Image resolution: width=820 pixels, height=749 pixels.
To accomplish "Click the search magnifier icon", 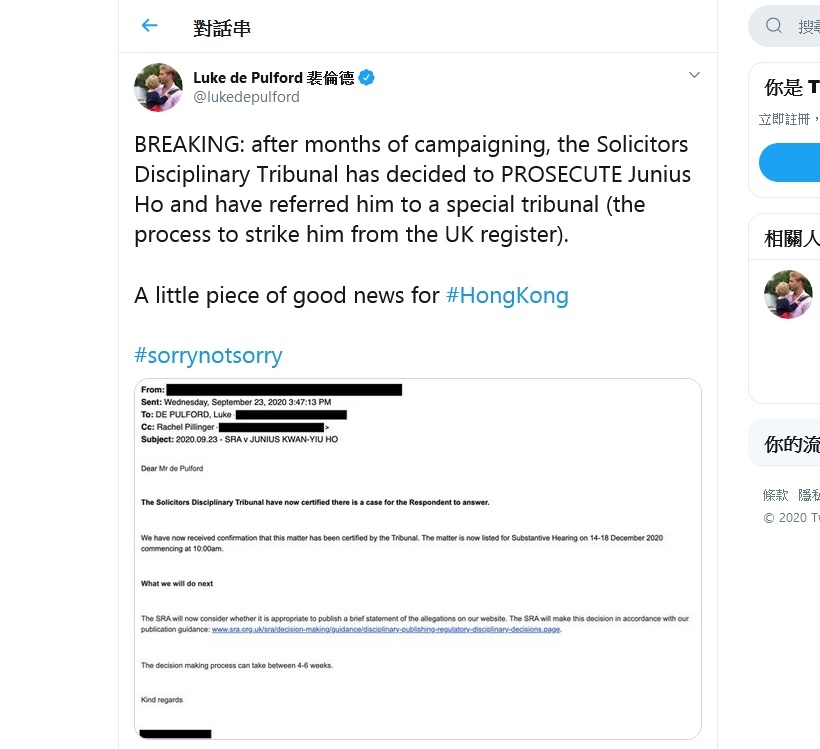I will (774, 26).
